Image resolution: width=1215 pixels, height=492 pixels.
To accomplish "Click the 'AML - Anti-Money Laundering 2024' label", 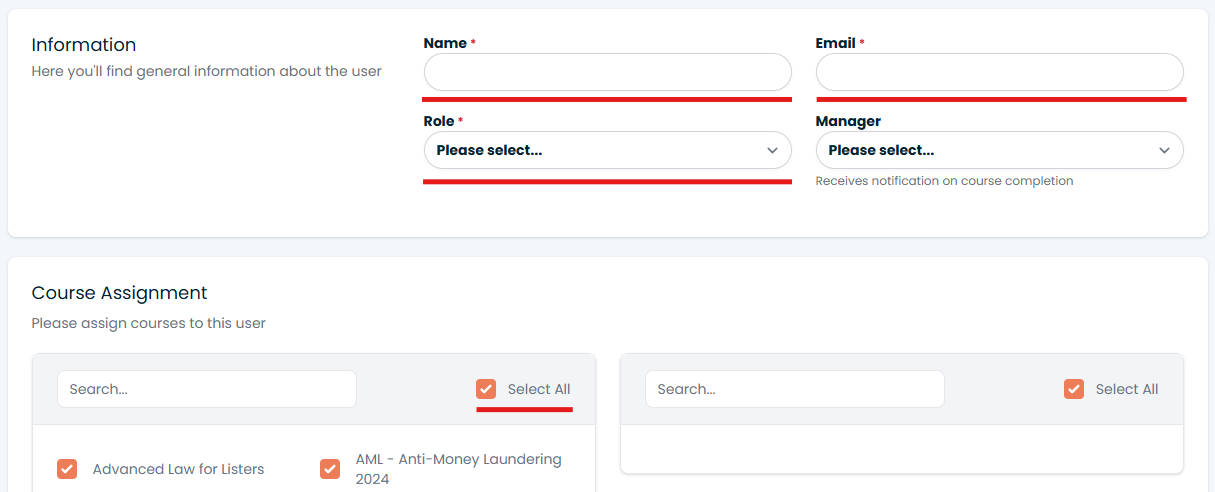I will 459,469.
